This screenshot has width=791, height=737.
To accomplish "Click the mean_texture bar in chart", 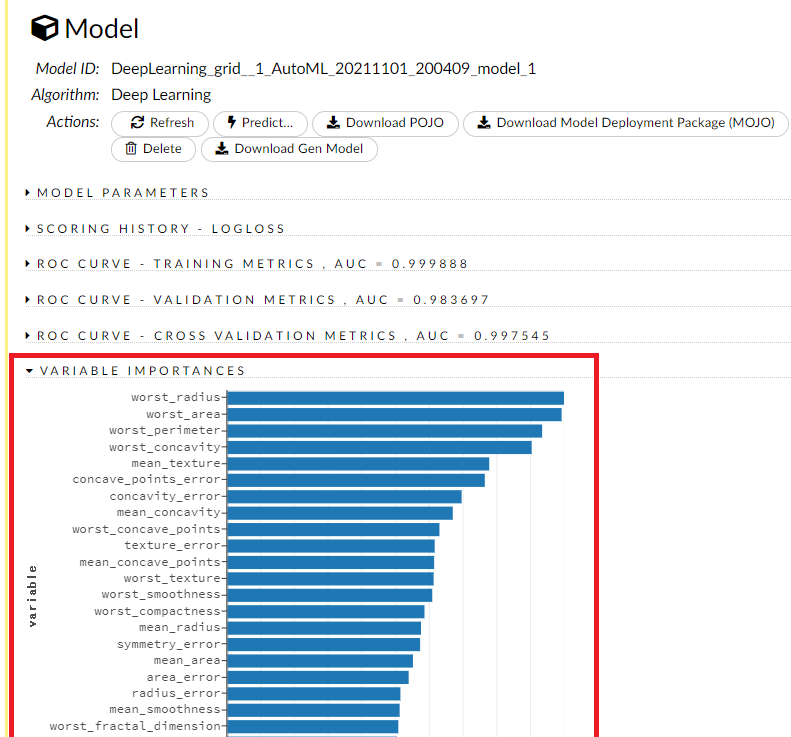I will tap(358, 464).
